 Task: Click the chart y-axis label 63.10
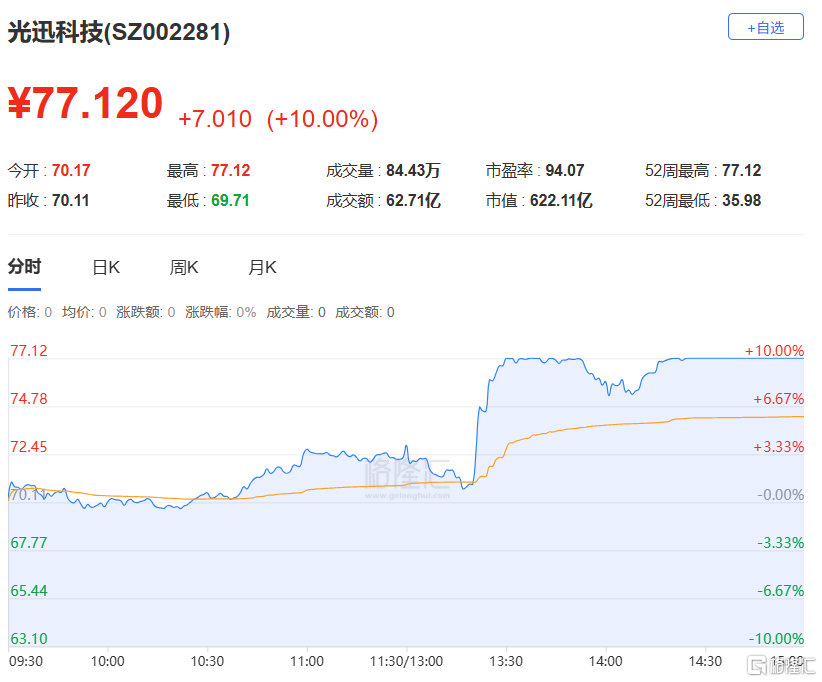pos(29,639)
